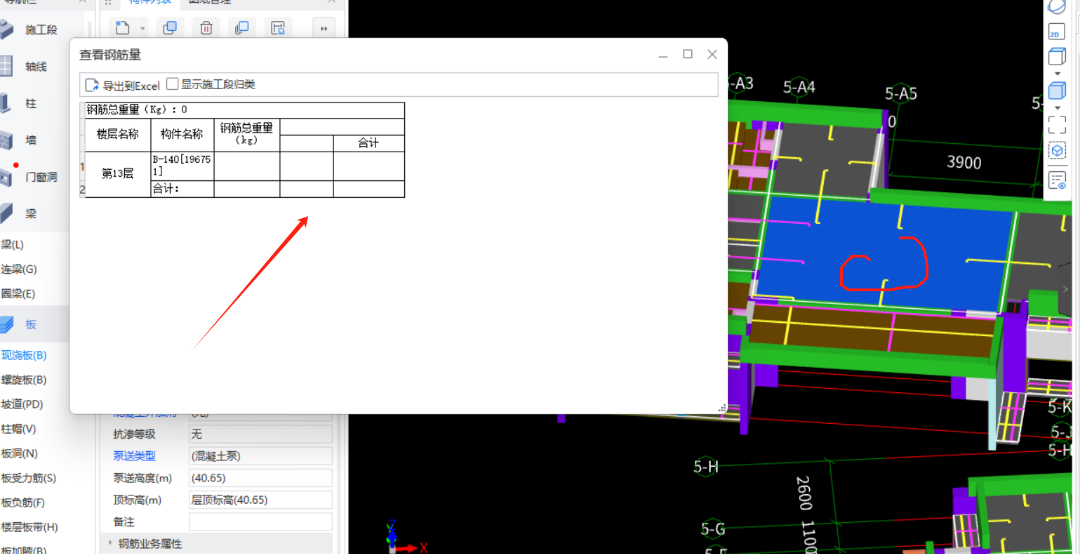
Task: Select the 轴线 grid icon
Action: point(6,67)
